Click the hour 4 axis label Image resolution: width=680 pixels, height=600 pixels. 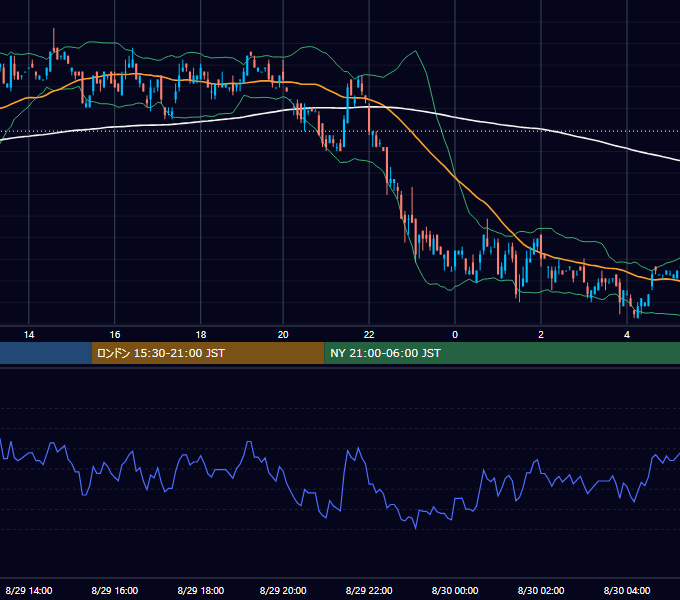[x=627, y=335]
